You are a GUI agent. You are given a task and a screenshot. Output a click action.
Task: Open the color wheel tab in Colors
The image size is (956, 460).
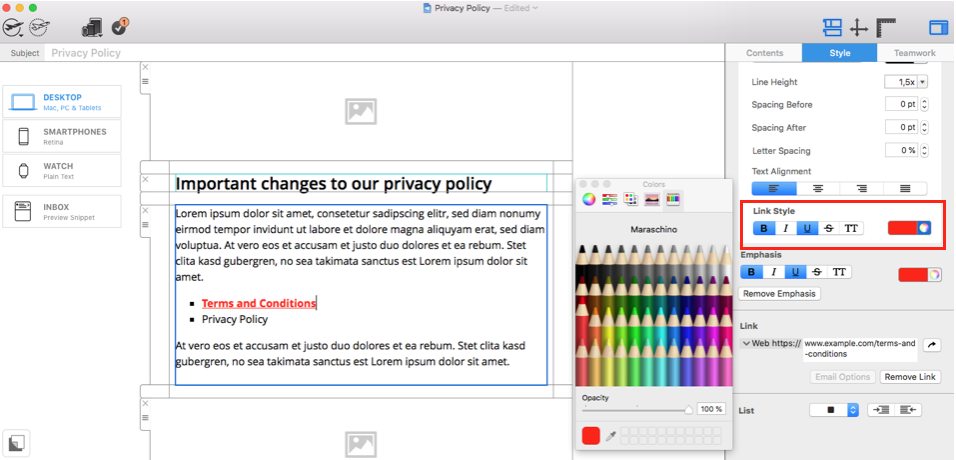tap(588, 199)
